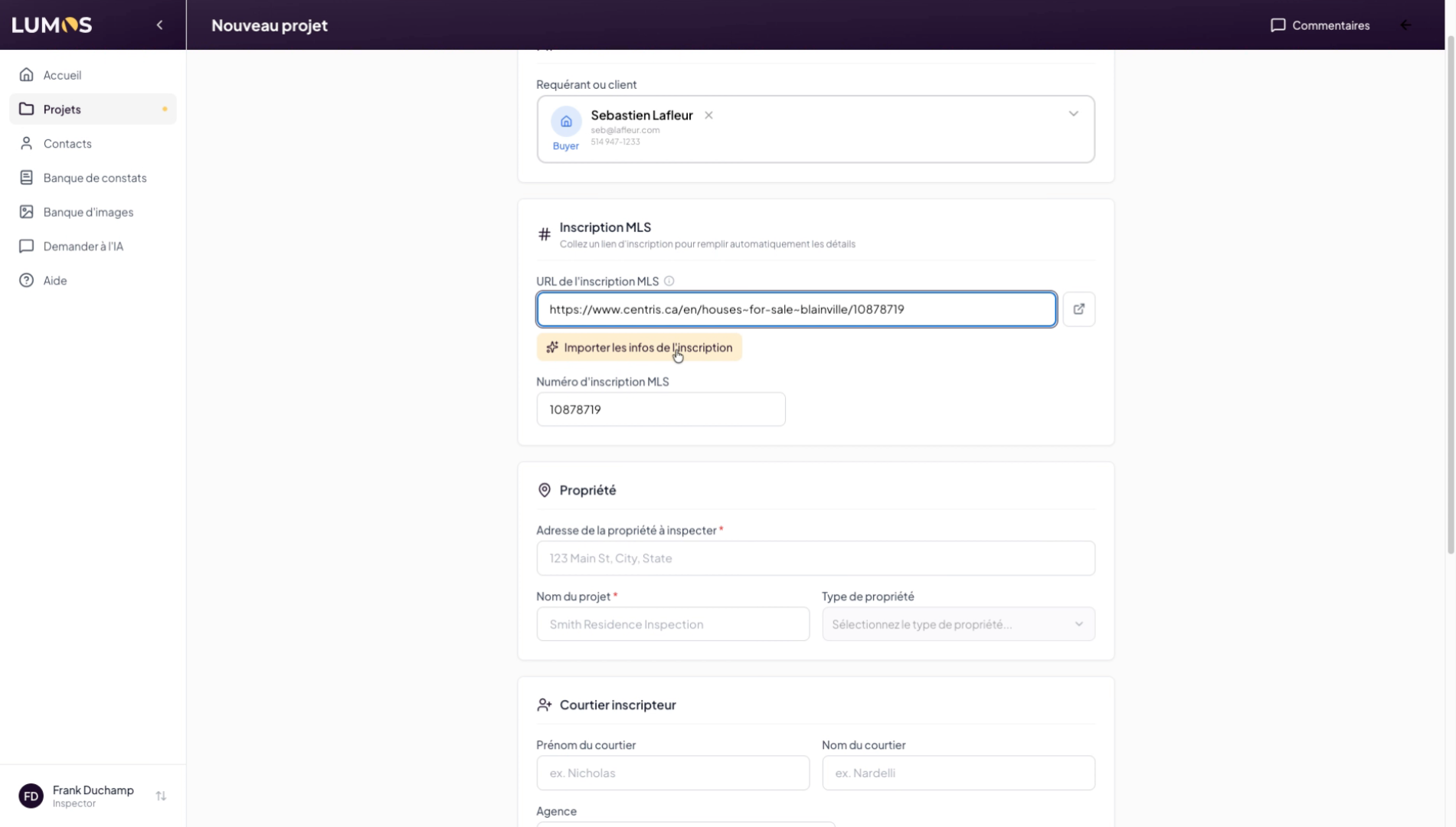Focus the property address input field
Viewport: 1456px width, 827px height.
click(x=815, y=558)
